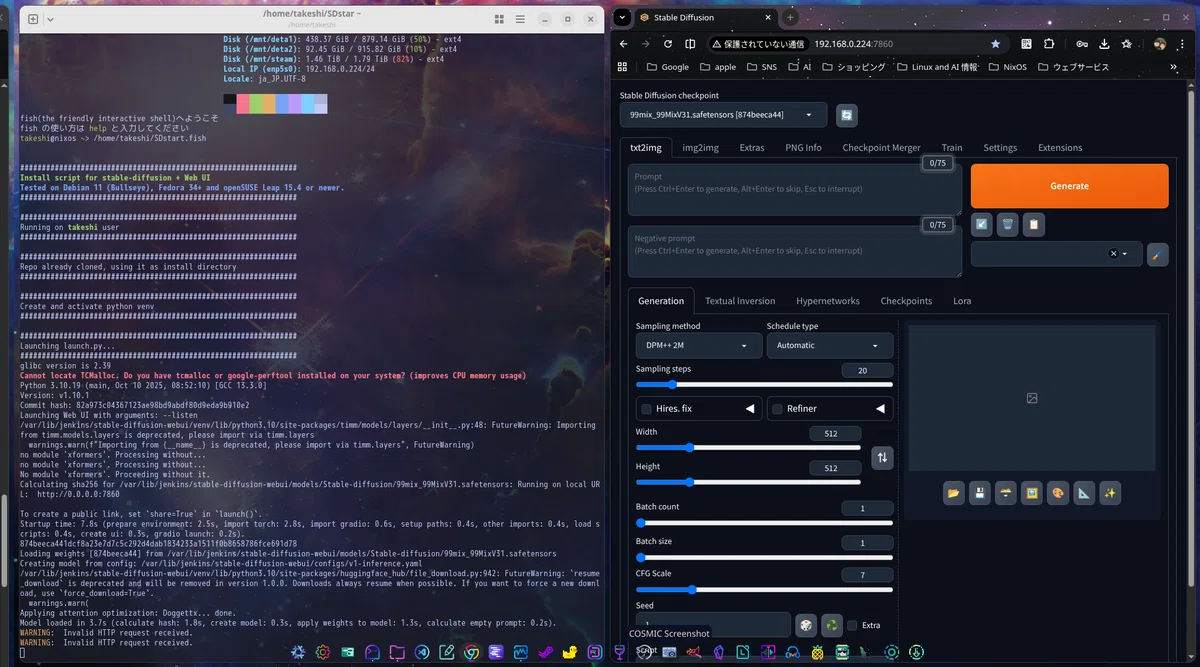Image resolution: width=1200 pixels, height=667 pixels.
Task: Randomize seed with the dice icon
Action: click(x=806, y=625)
